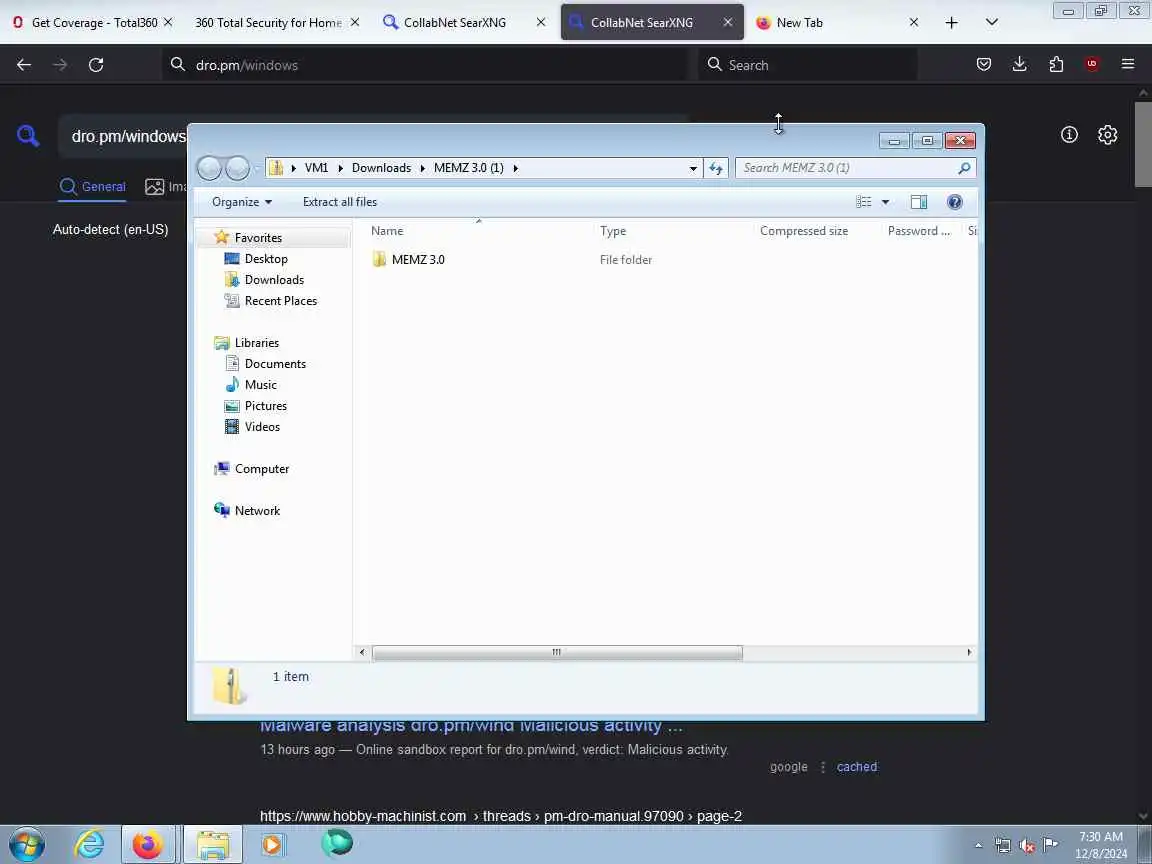Refresh the MEMZ 3.0 (1) folder view
The image size is (1152, 864).
(x=716, y=168)
